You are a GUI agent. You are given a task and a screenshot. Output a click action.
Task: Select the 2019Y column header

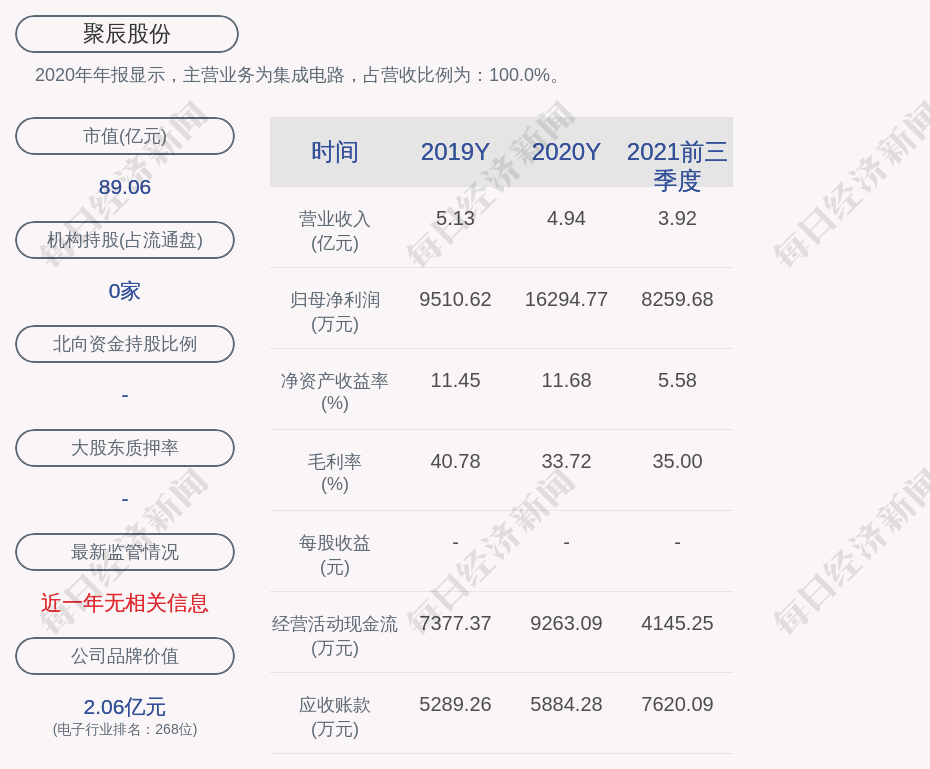tap(455, 152)
